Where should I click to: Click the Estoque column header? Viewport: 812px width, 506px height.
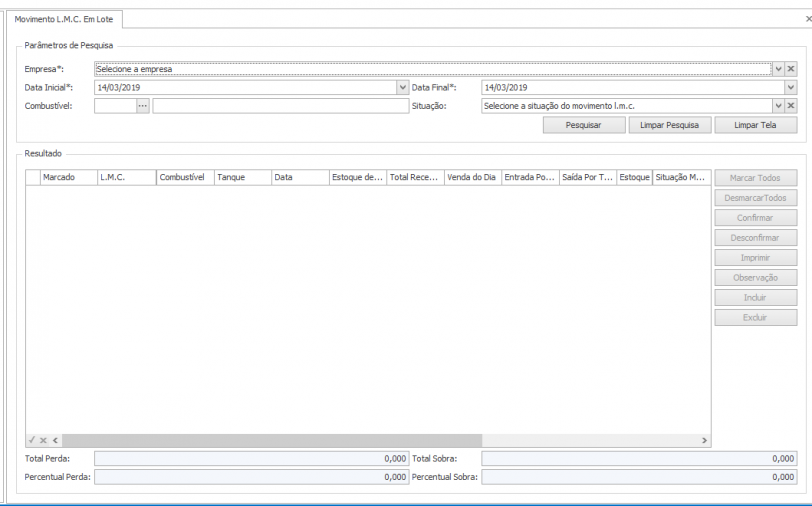click(634, 177)
